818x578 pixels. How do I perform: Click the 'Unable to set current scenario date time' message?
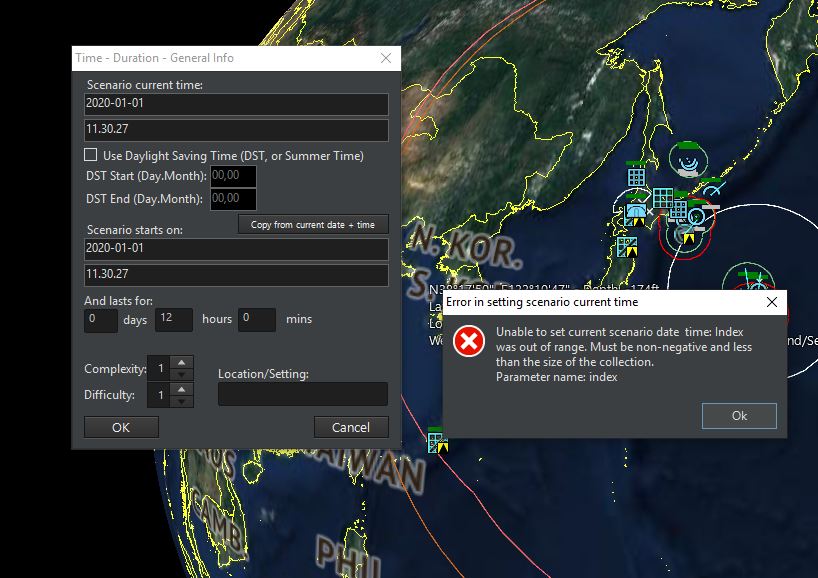point(624,354)
